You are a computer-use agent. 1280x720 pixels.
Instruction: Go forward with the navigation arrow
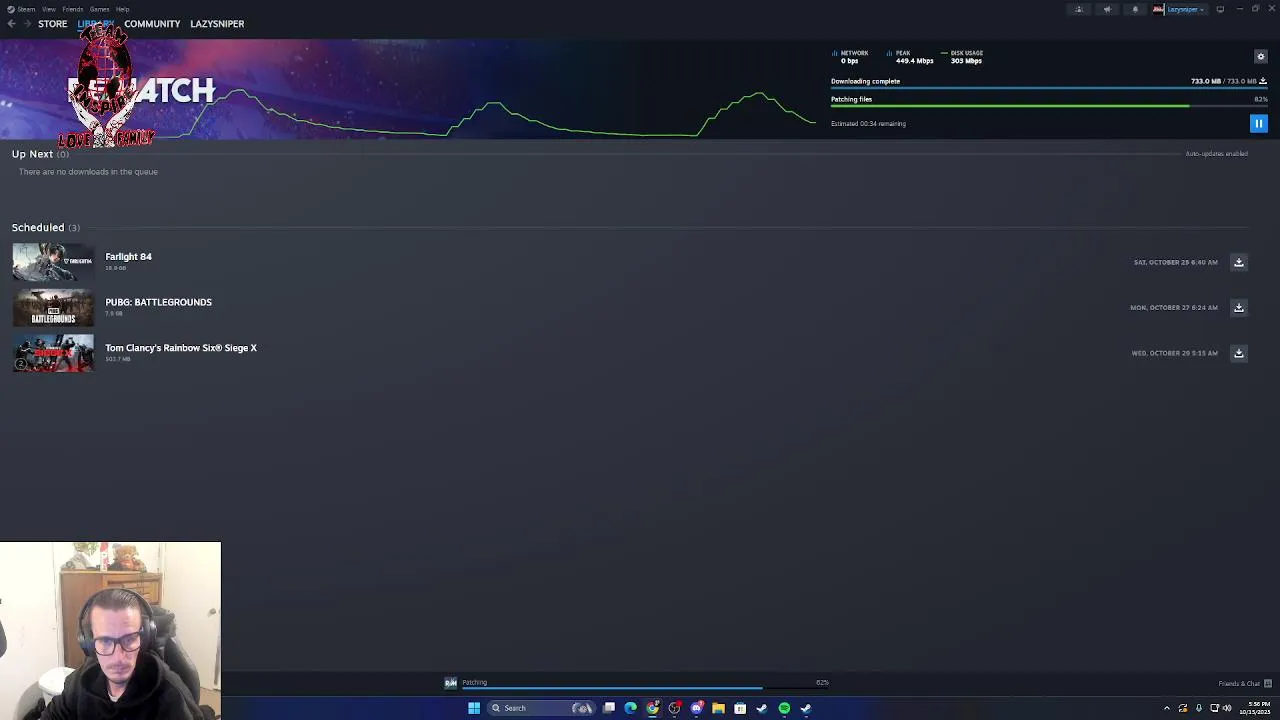pyautogui.click(x=27, y=23)
